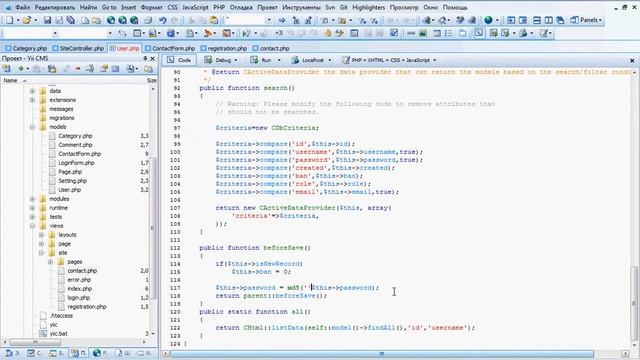Switch to Category.php tab

26,48
